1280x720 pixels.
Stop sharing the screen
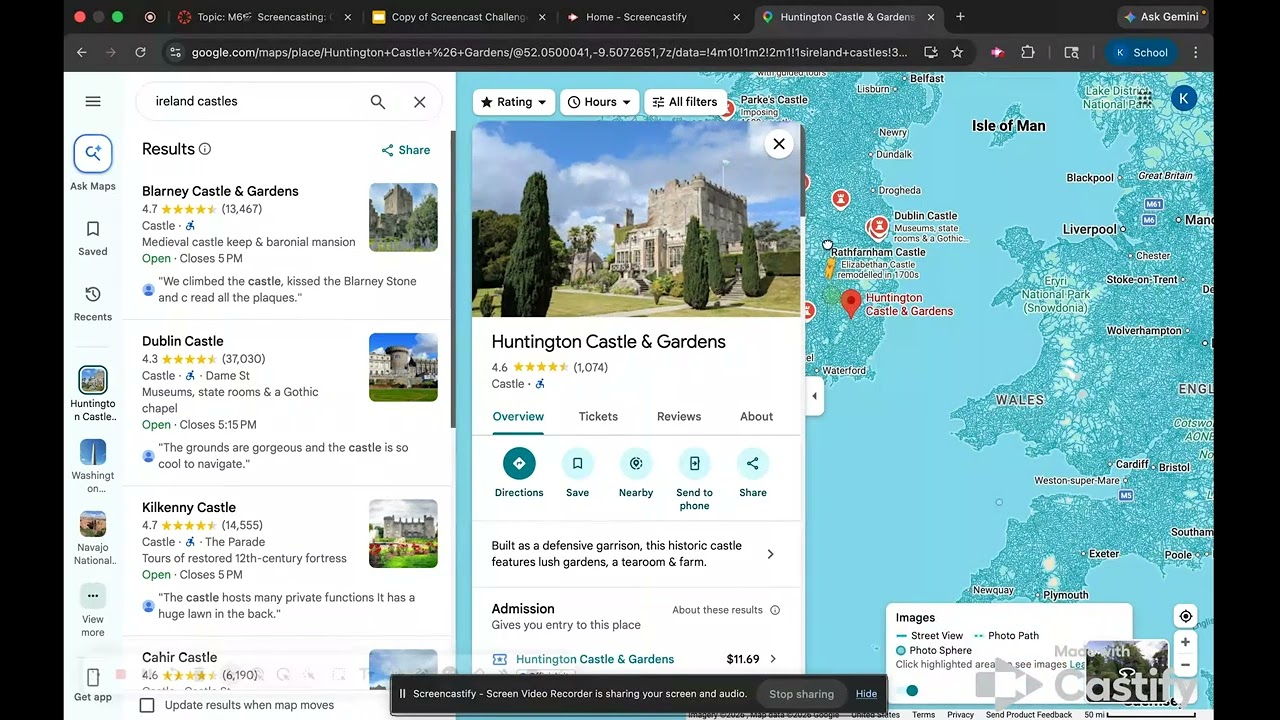click(801, 694)
